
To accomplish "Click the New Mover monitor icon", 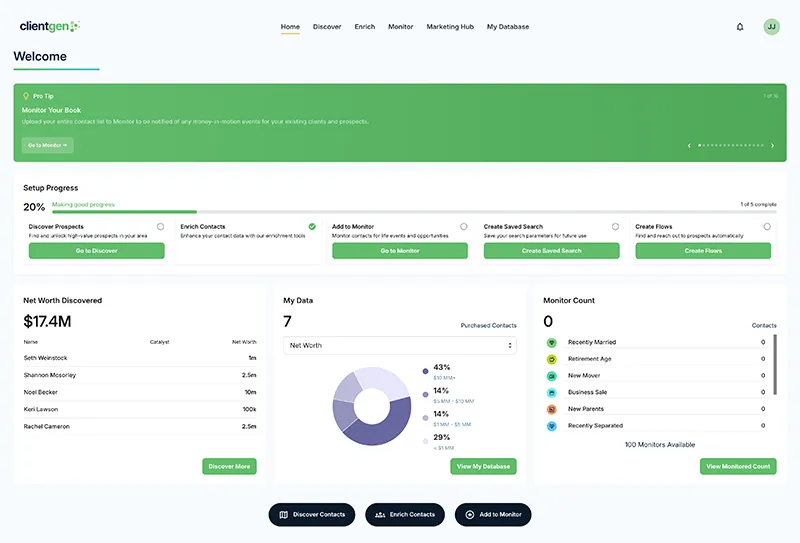I will click(551, 376).
